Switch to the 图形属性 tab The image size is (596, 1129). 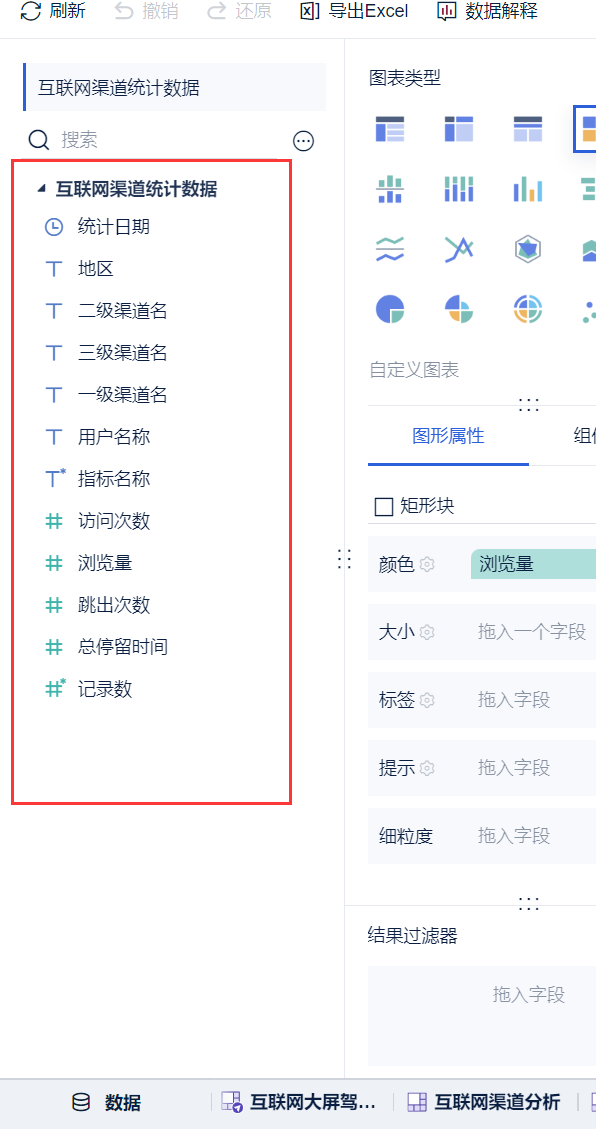[x=448, y=436]
